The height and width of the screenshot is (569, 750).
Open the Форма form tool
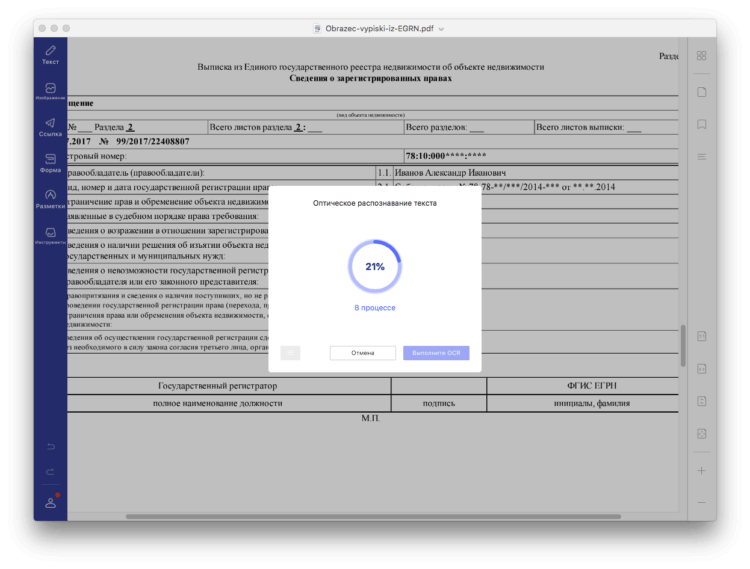(50, 162)
